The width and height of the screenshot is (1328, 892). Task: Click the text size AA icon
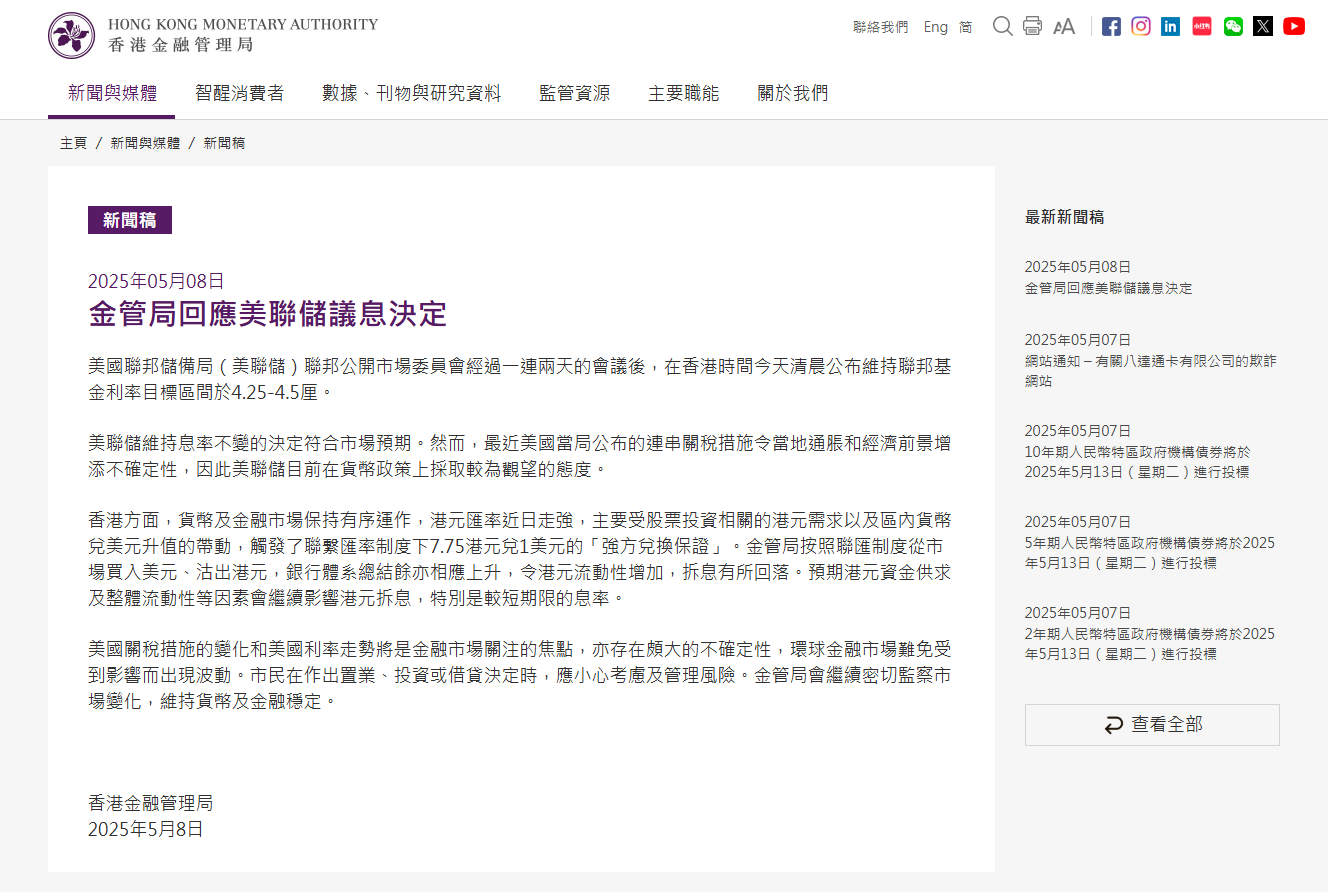click(x=1064, y=27)
